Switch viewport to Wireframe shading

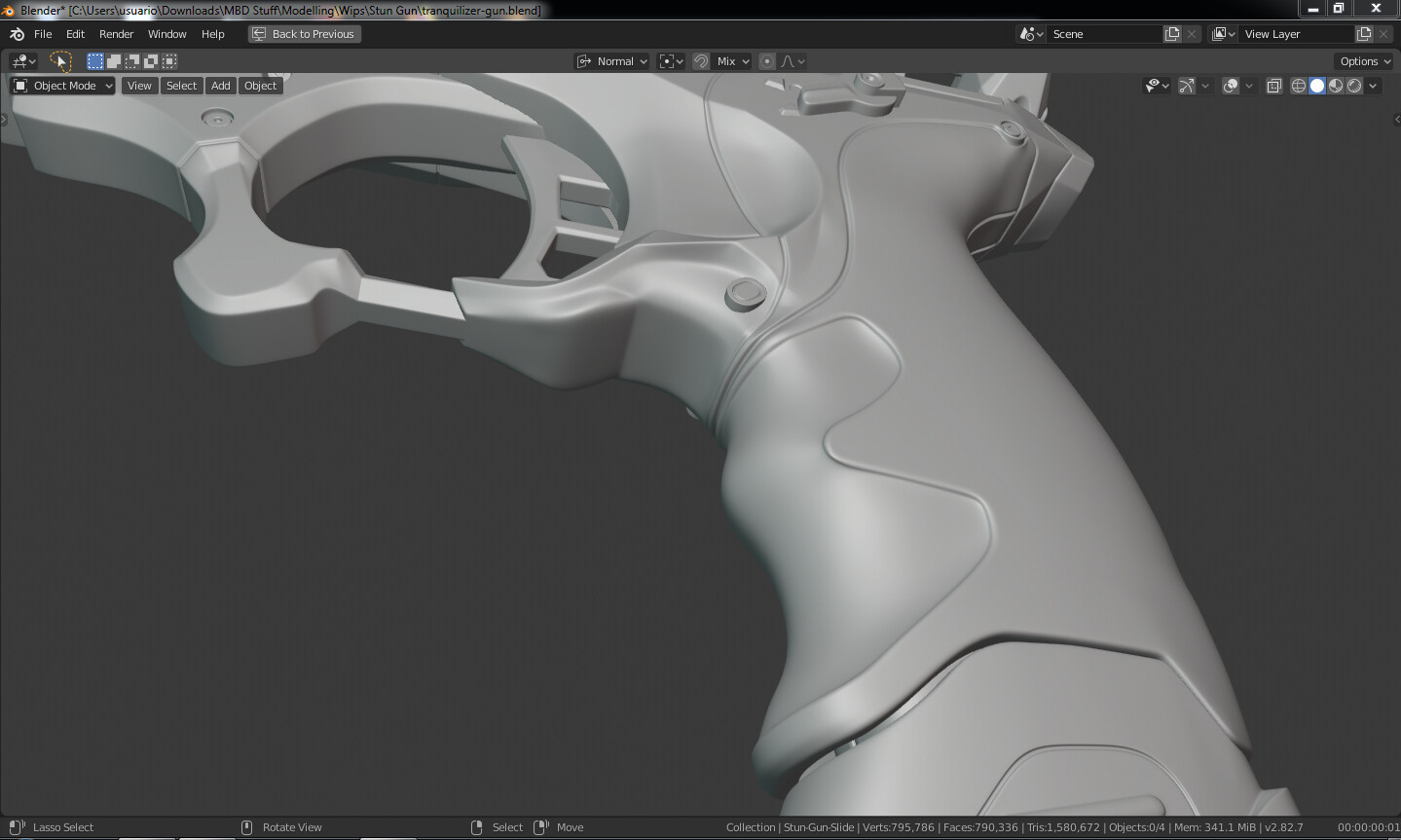1299,85
